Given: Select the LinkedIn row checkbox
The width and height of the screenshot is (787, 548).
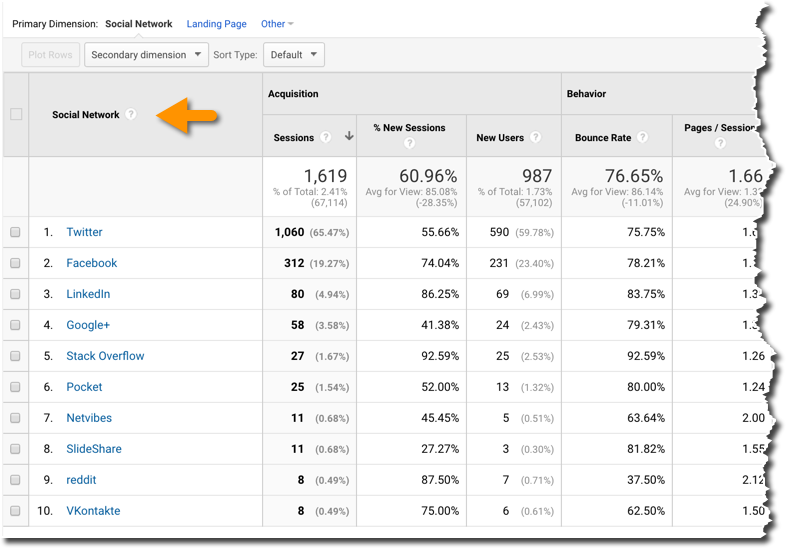Looking at the screenshot, I should click(x=16, y=294).
